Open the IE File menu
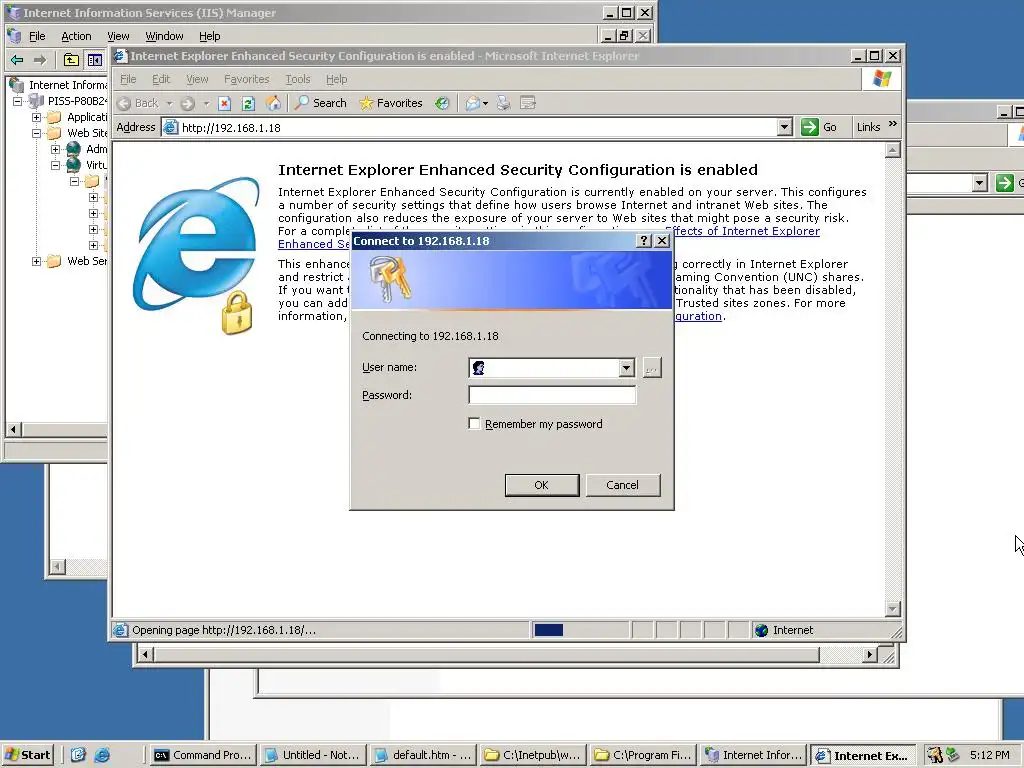 [x=128, y=79]
